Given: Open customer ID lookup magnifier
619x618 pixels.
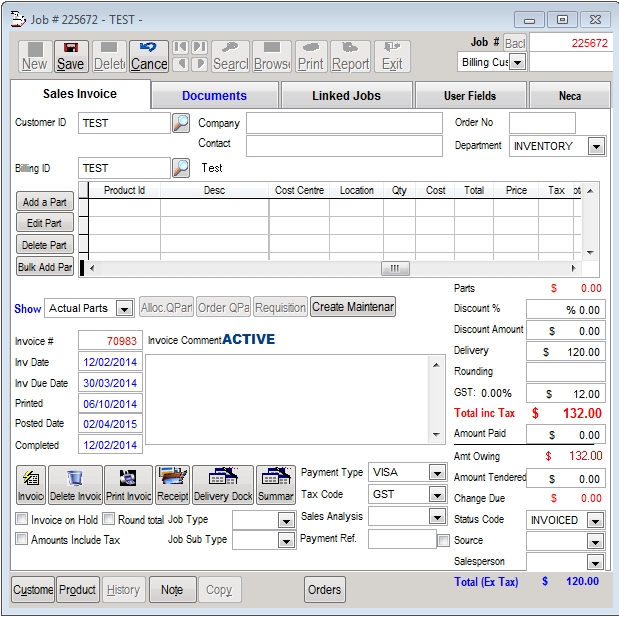Looking at the screenshot, I should click(181, 123).
